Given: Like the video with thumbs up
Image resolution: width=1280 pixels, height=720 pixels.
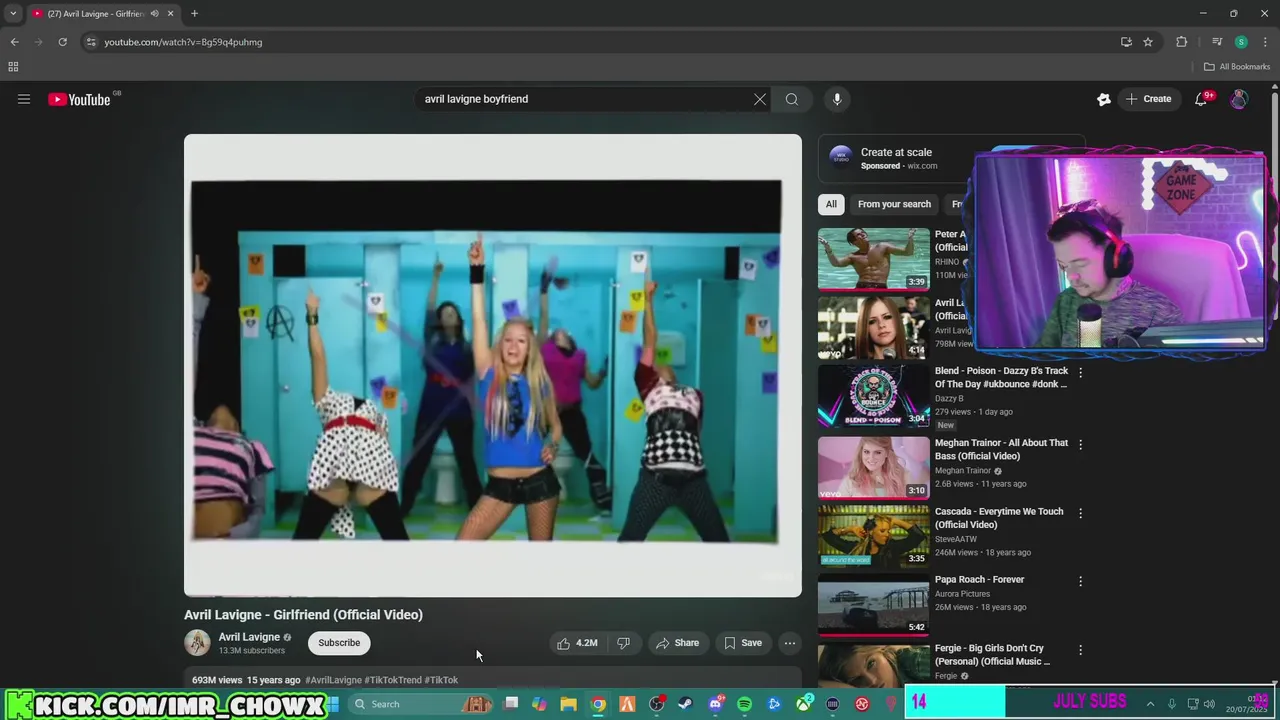Looking at the screenshot, I should click(x=578, y=643).
